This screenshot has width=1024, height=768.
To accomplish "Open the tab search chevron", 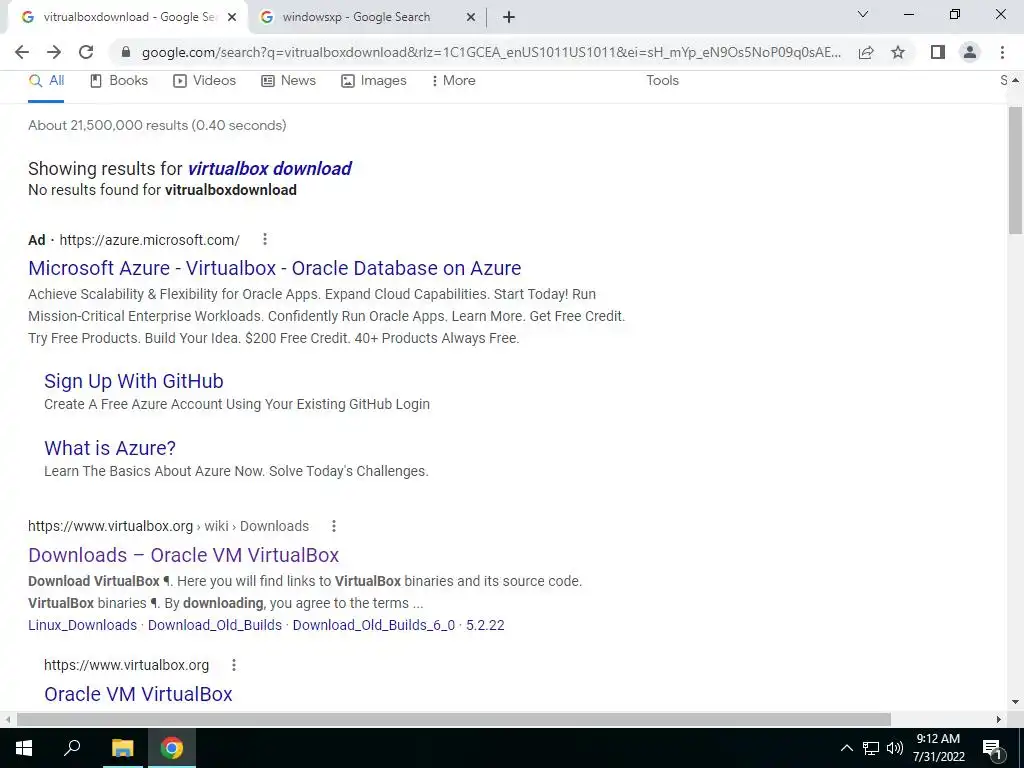I will [x=863, y=14].
